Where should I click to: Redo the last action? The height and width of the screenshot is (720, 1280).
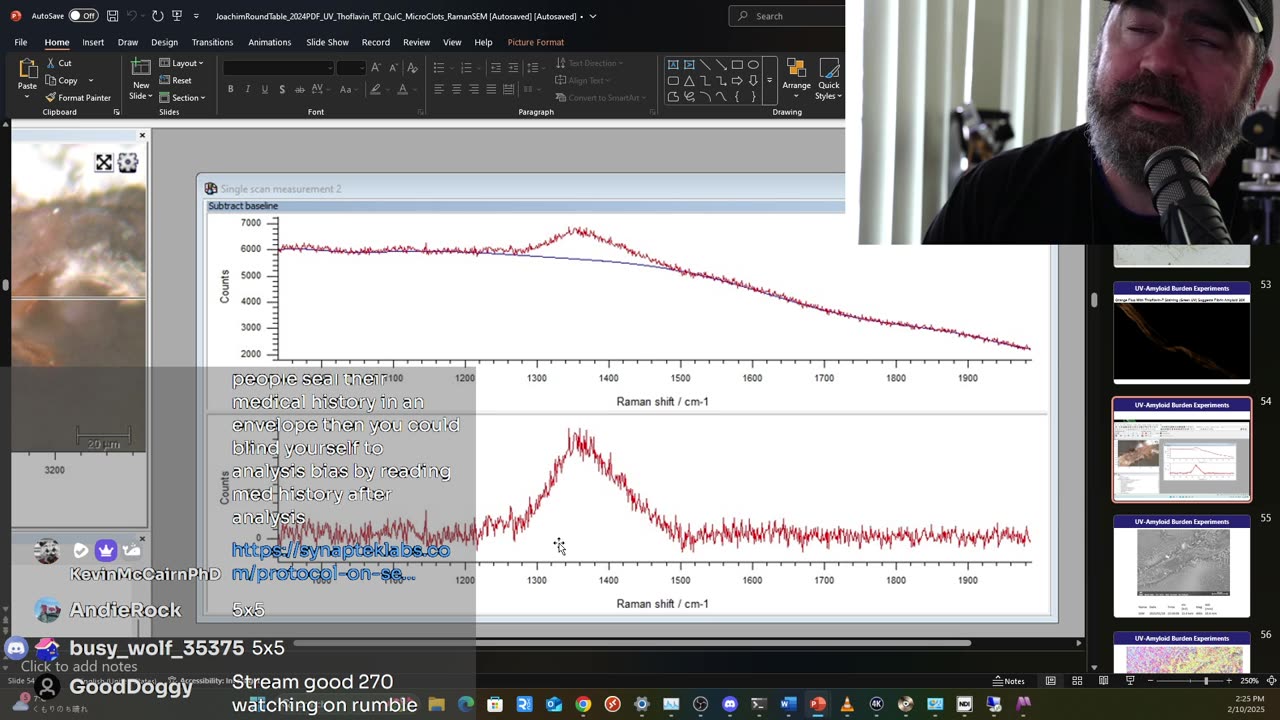click(157, 16)
